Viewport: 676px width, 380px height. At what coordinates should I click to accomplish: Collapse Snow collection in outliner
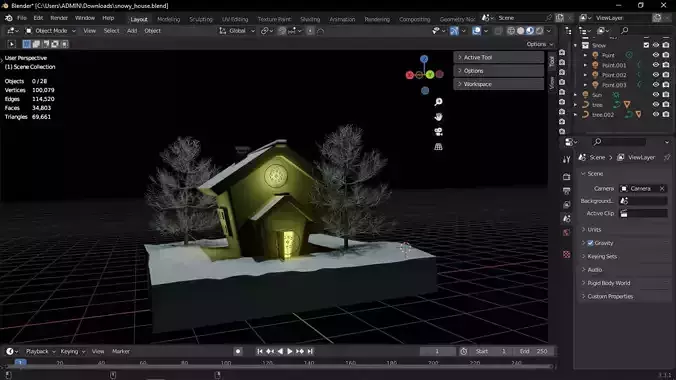[x=576, y=45]
